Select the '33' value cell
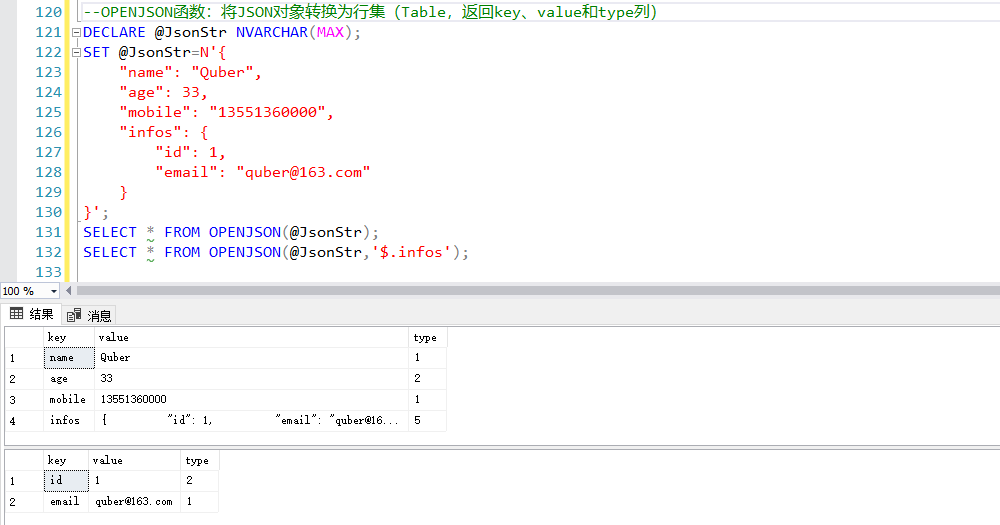The height and width of the screenshot is (525, 1000). pos(251,378)
